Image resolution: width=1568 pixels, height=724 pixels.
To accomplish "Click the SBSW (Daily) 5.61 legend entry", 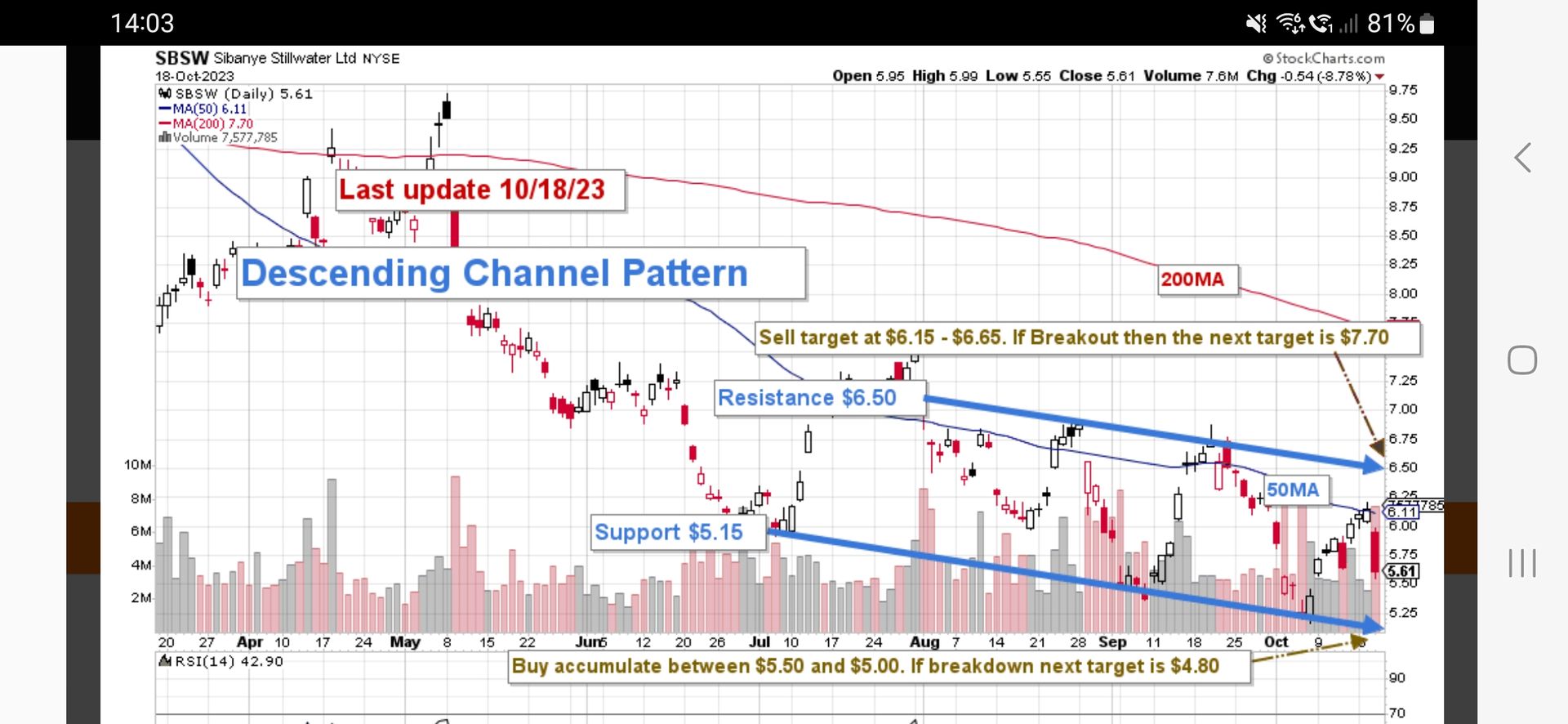I will [x=236, y=94].
